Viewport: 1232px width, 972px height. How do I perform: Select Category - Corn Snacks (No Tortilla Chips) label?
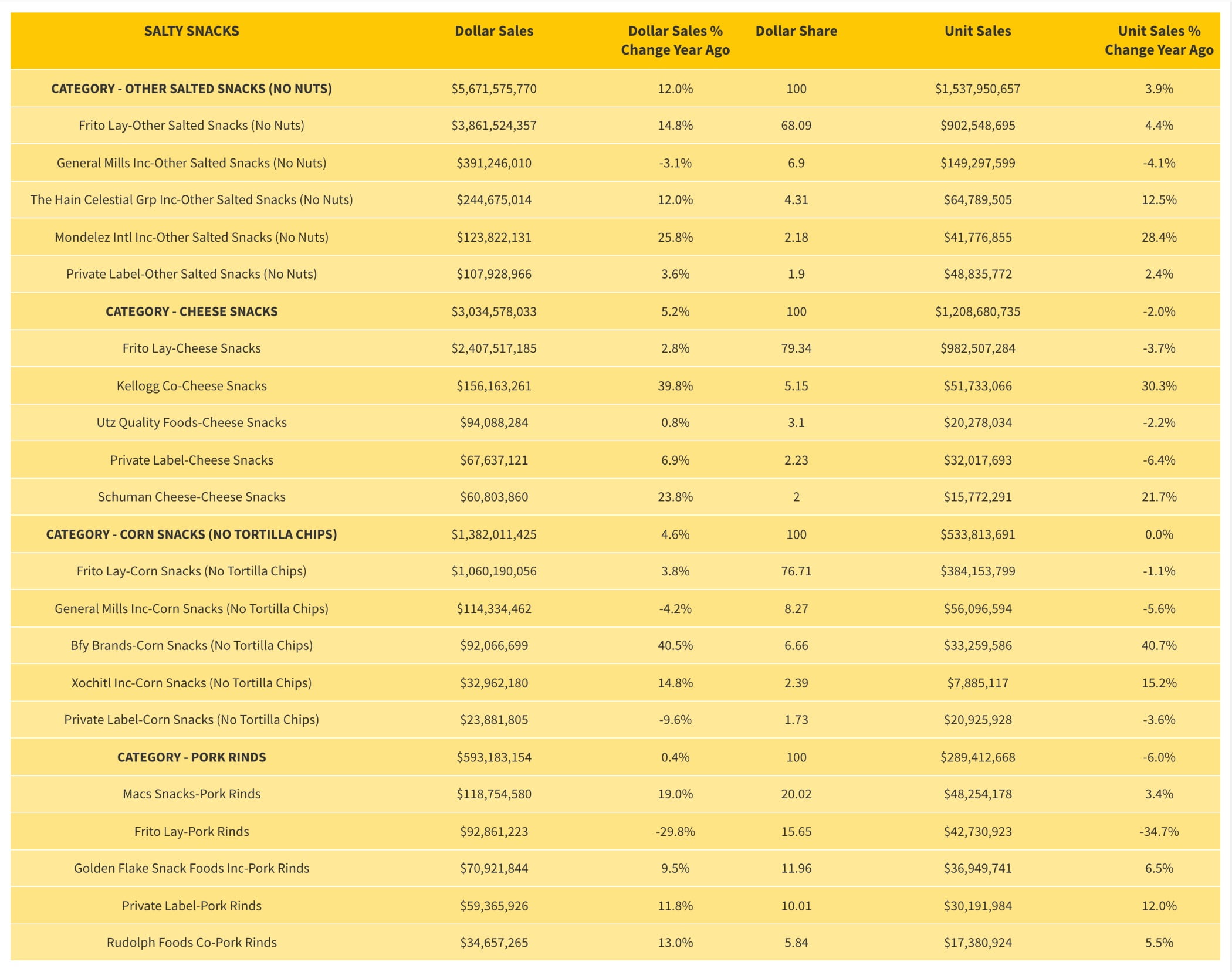point(191,534)
